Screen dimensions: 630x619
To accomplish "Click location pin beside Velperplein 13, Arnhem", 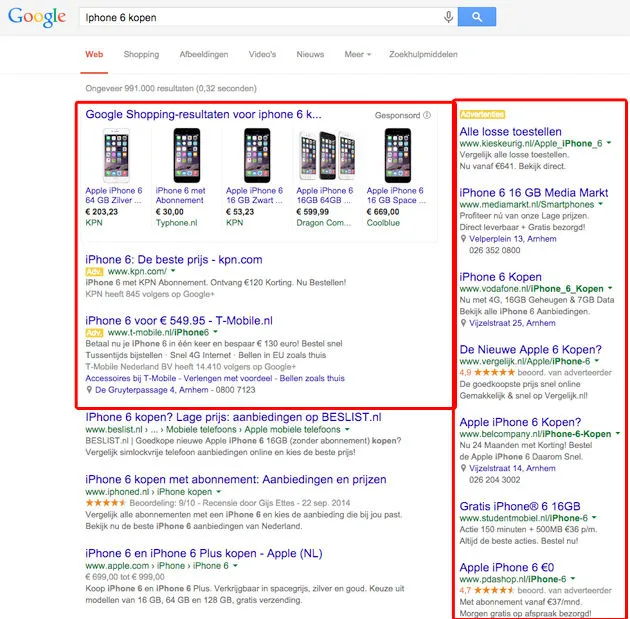I will (463, 239).
